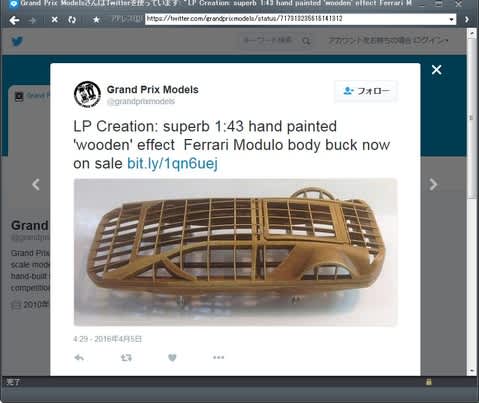The image size is (479, 403).
Task: Stop page loading with the X toolbar icon
Action: pos(54,20)
